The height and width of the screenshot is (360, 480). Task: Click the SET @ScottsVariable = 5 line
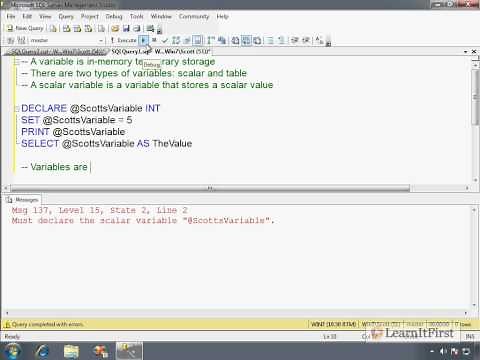(77, 120)
